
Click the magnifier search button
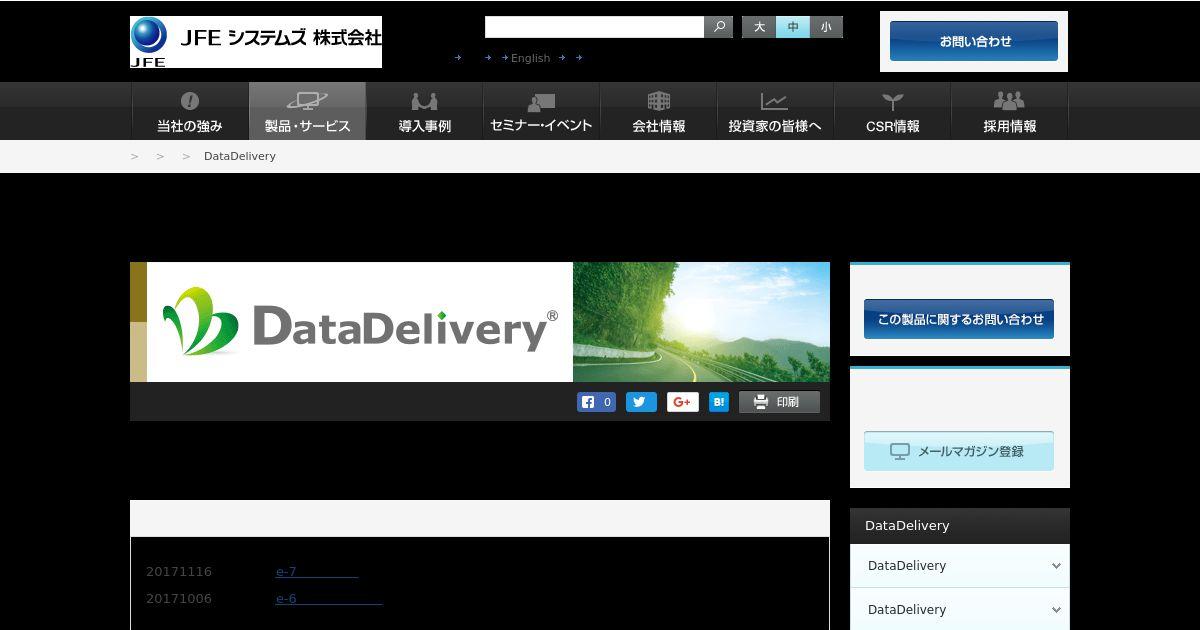[x=719, y=27]
